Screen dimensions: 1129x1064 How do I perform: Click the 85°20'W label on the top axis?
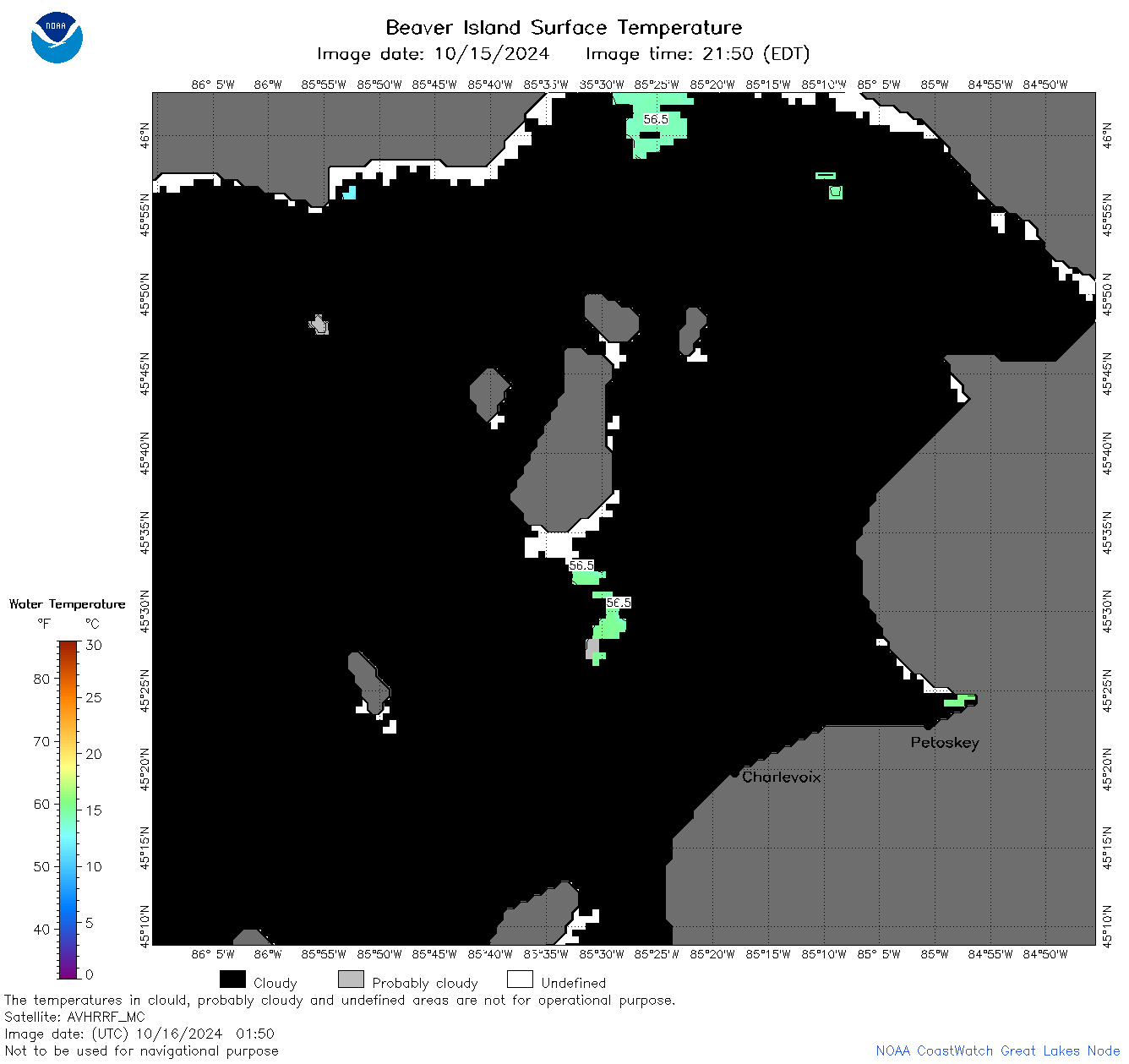(712, 85)
